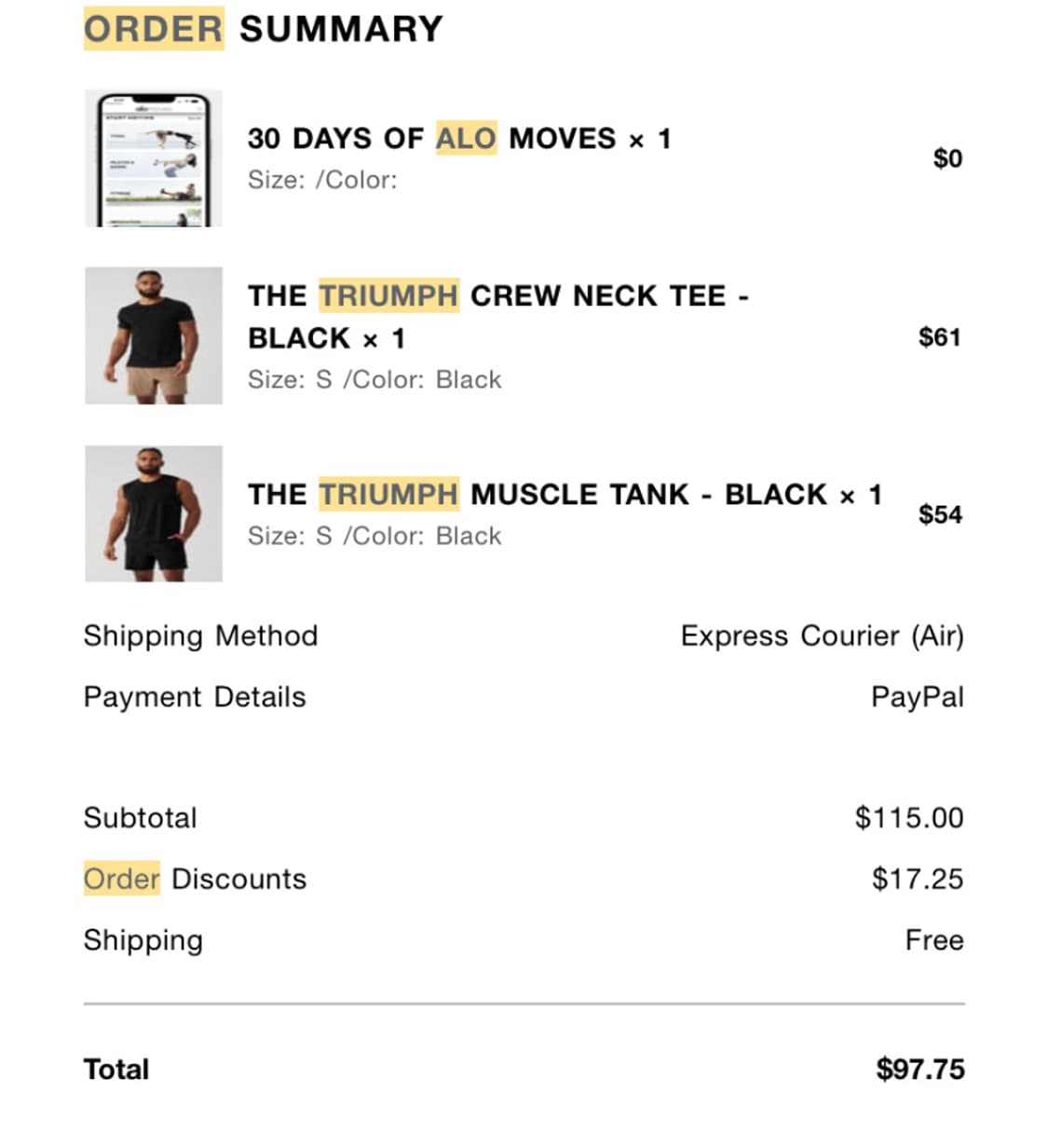Click the Payment Details label
This screenshot has width=1048, height=1148.
pyautogui.click(x=195, y=697)
